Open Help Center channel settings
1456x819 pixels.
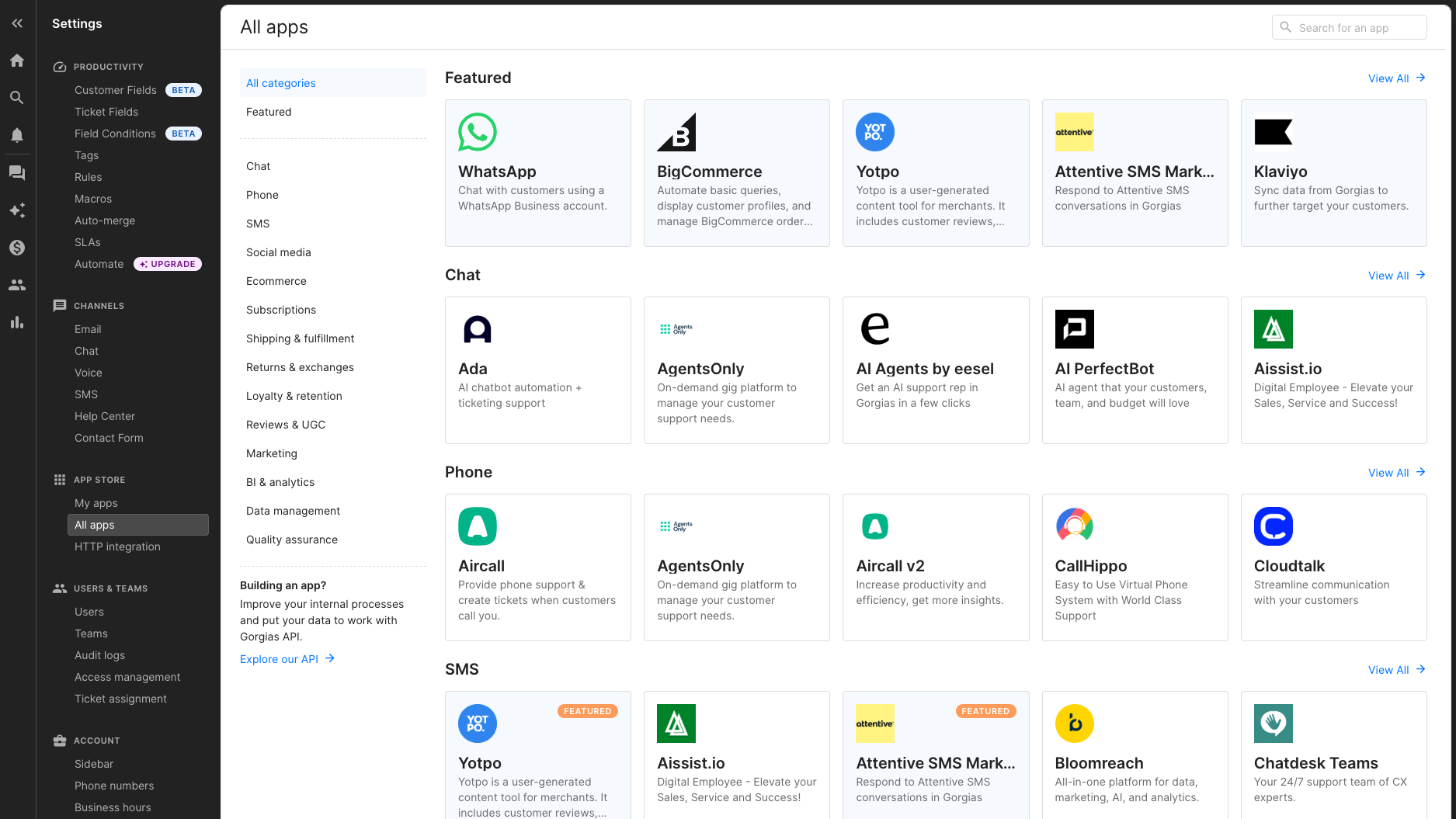point(105,416)
